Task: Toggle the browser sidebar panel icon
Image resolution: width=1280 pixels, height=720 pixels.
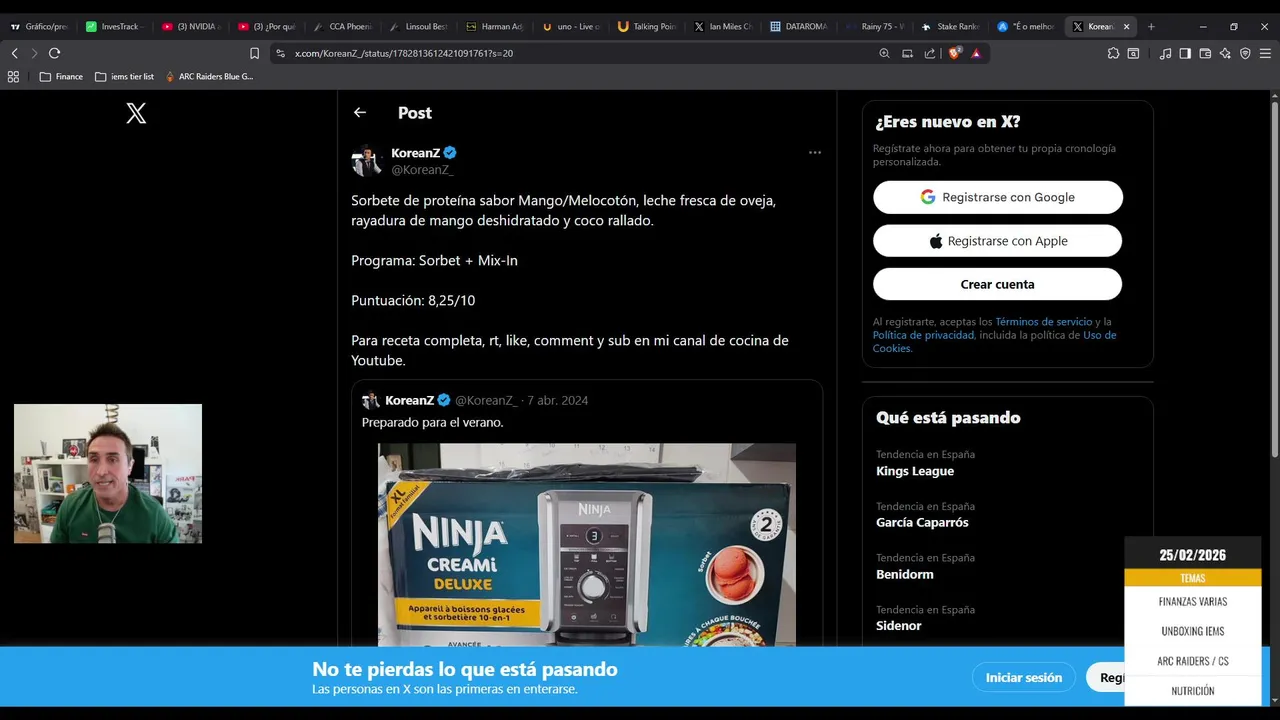Action: pyautogui.click(x=1185, y=53)
